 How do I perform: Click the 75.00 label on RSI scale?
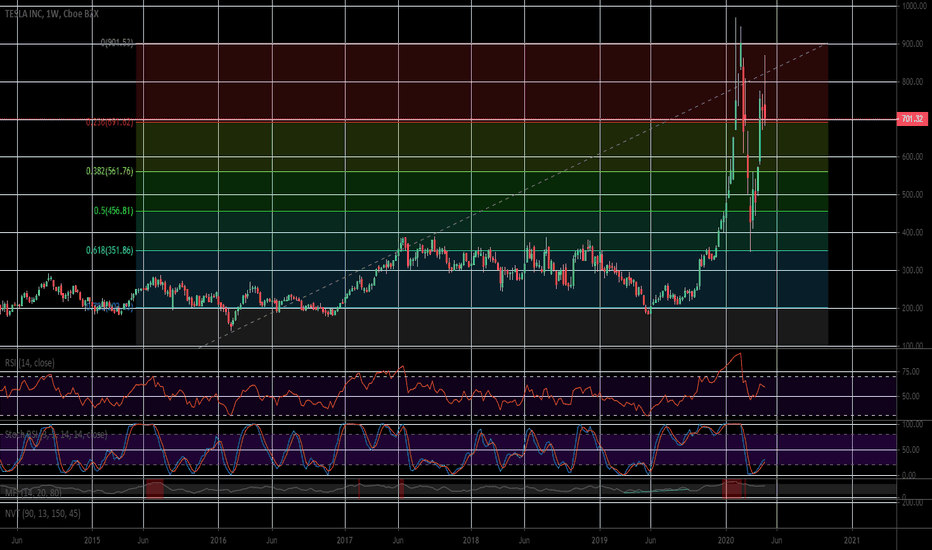click(911, 372)
